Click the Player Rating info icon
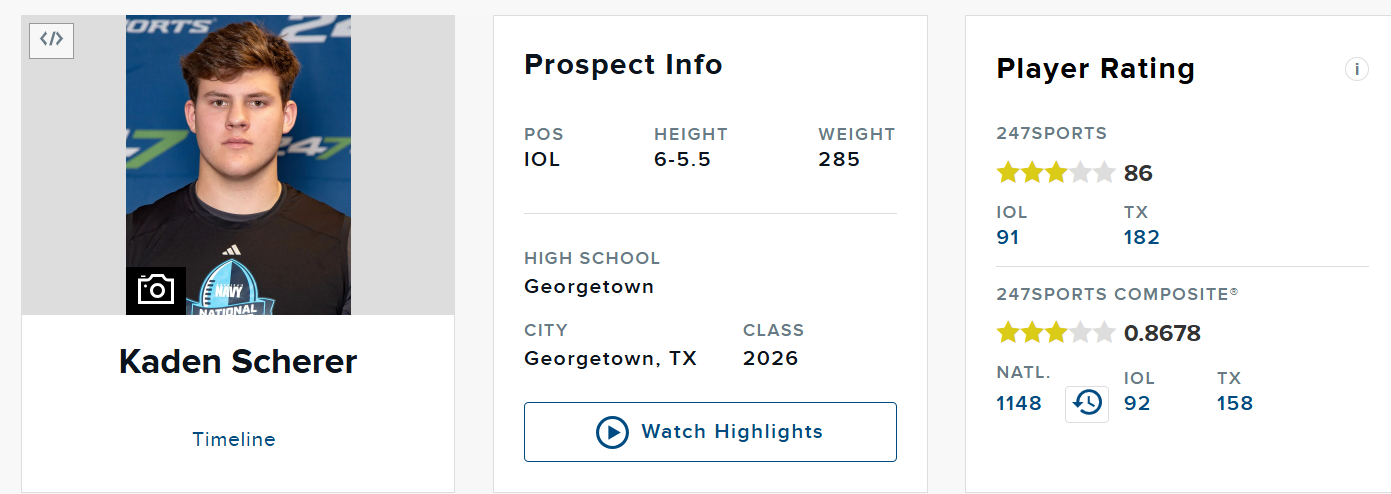 click(1357, 69)
